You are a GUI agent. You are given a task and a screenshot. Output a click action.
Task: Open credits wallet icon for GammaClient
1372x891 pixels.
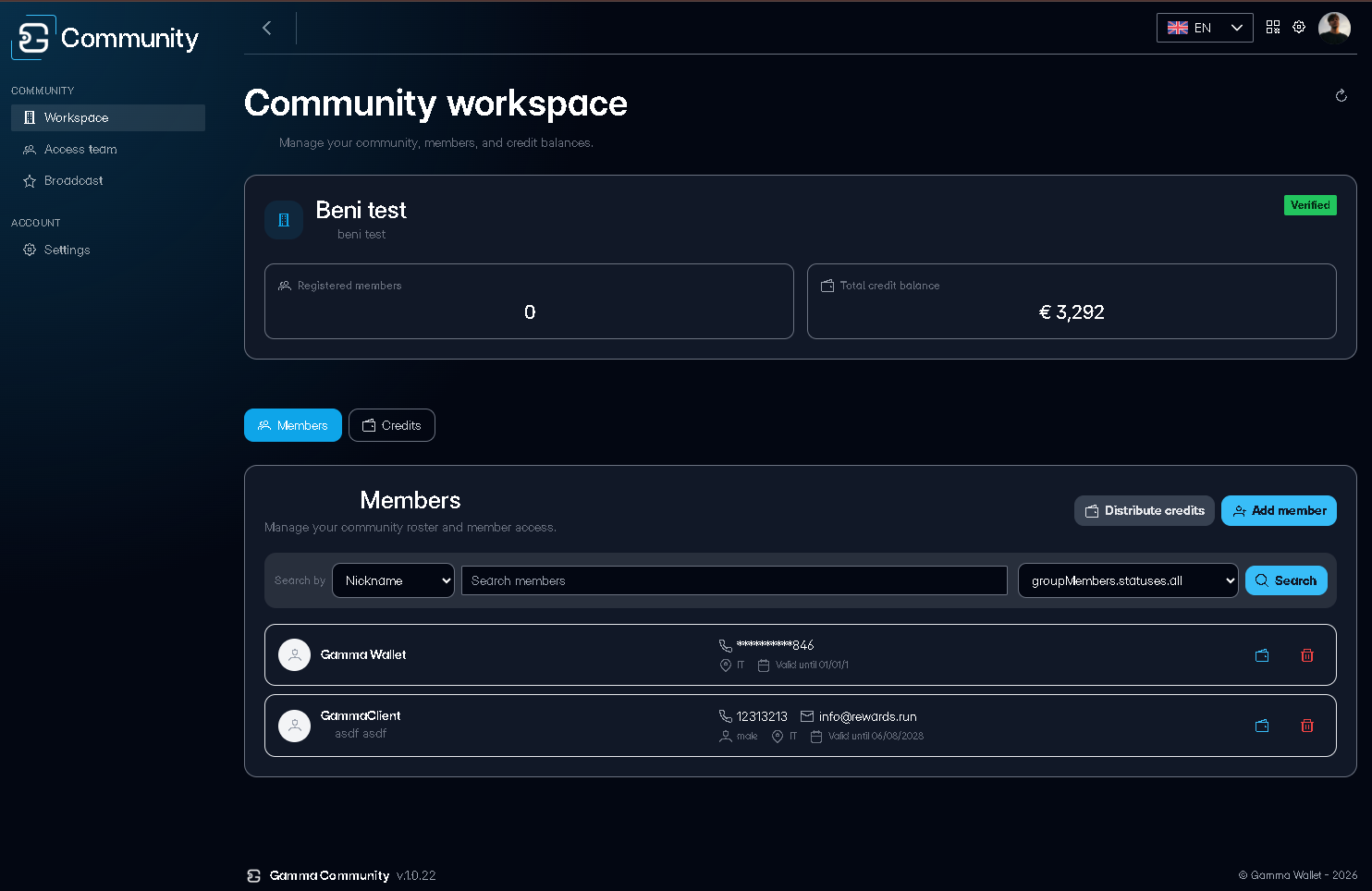click(x=1262, y=726)
